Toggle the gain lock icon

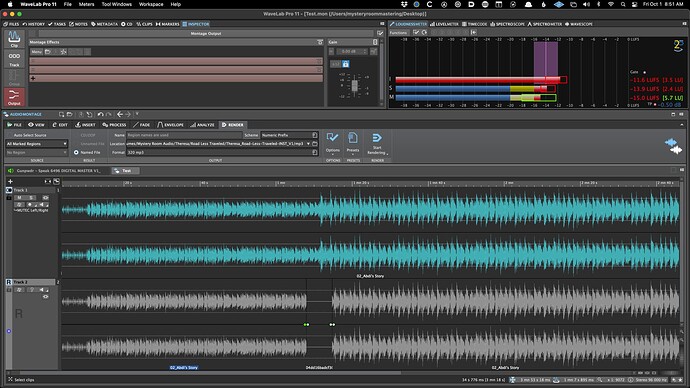(x=345, y=64)
